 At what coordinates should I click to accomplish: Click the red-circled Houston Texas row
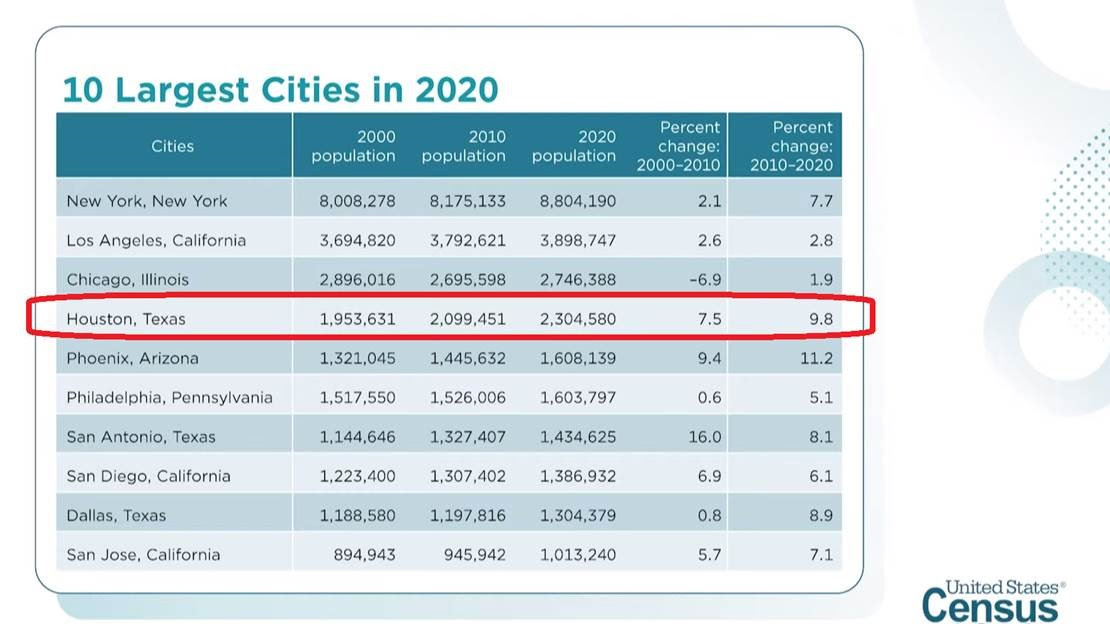click(x=450, y=319)
